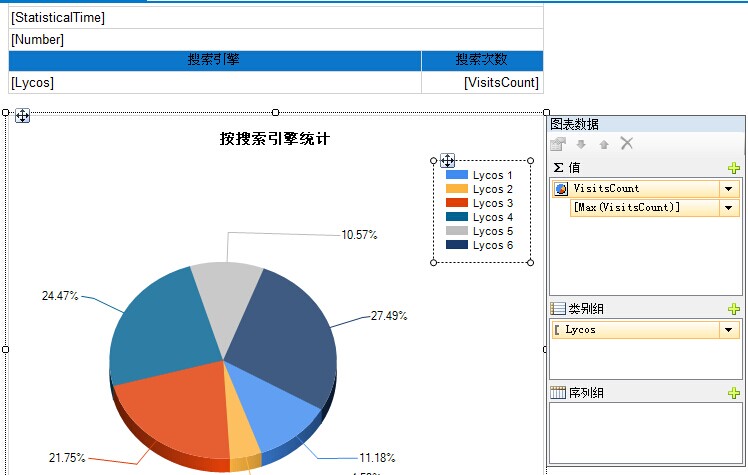Click the 类别组 category group icon

click(x=558, y=309)
